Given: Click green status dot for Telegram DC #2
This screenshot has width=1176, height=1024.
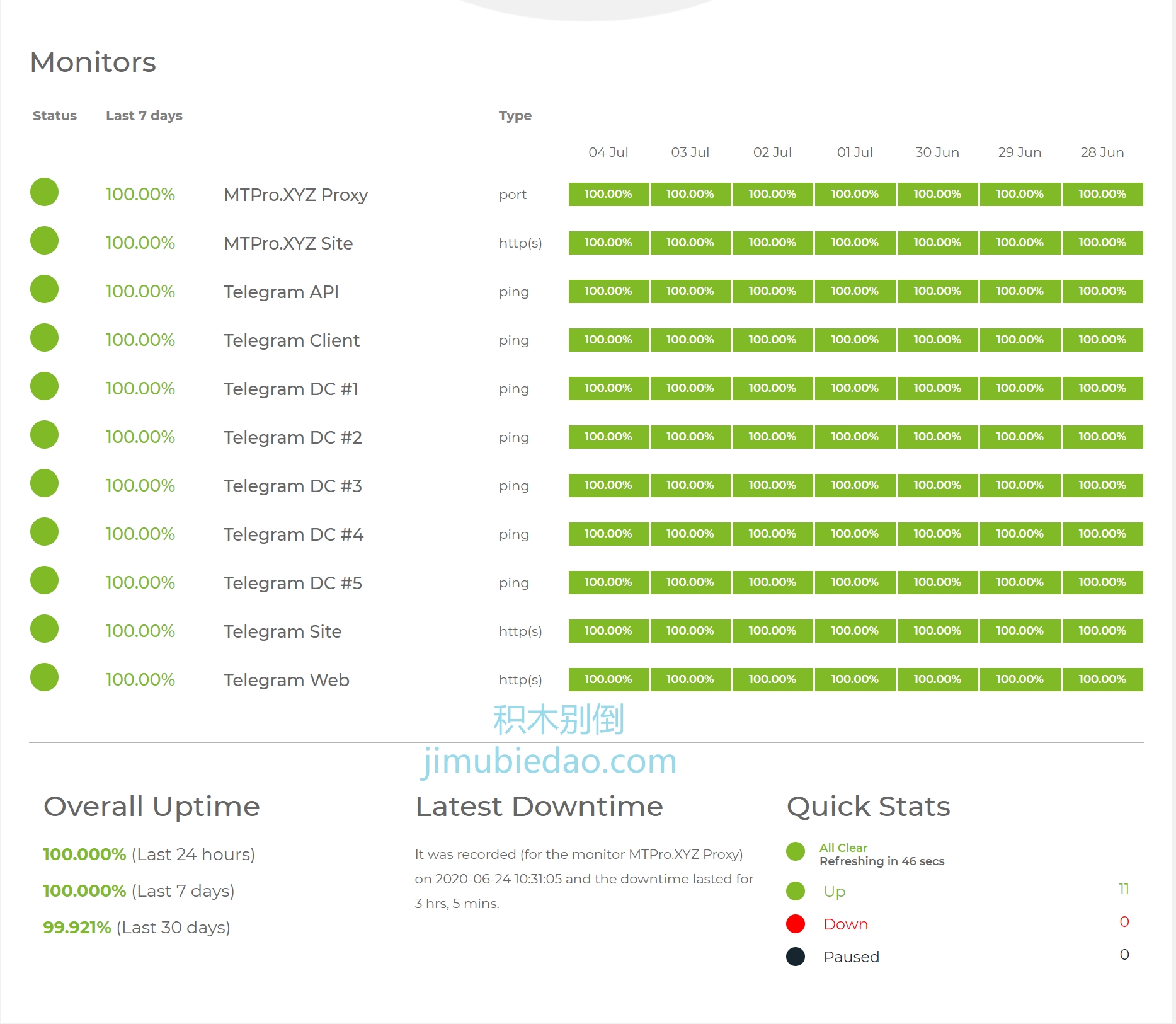Looking at the screenshot, I should [44, 435].
